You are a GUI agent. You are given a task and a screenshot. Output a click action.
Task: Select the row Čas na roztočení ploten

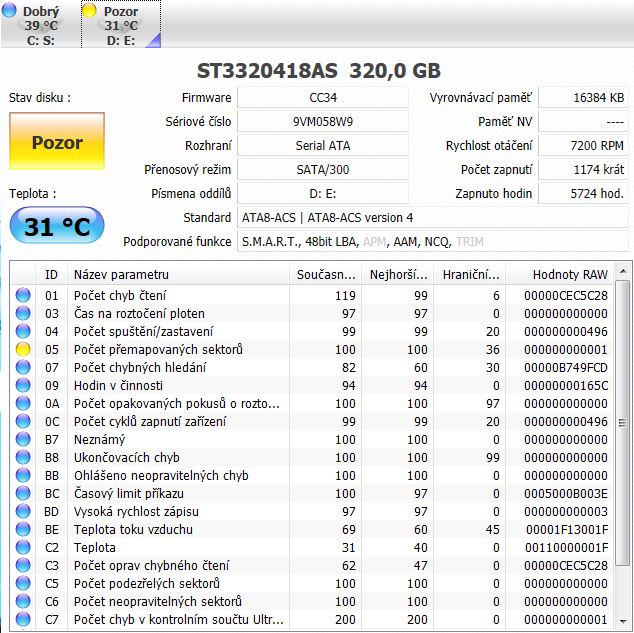click(x=311, y=313)
